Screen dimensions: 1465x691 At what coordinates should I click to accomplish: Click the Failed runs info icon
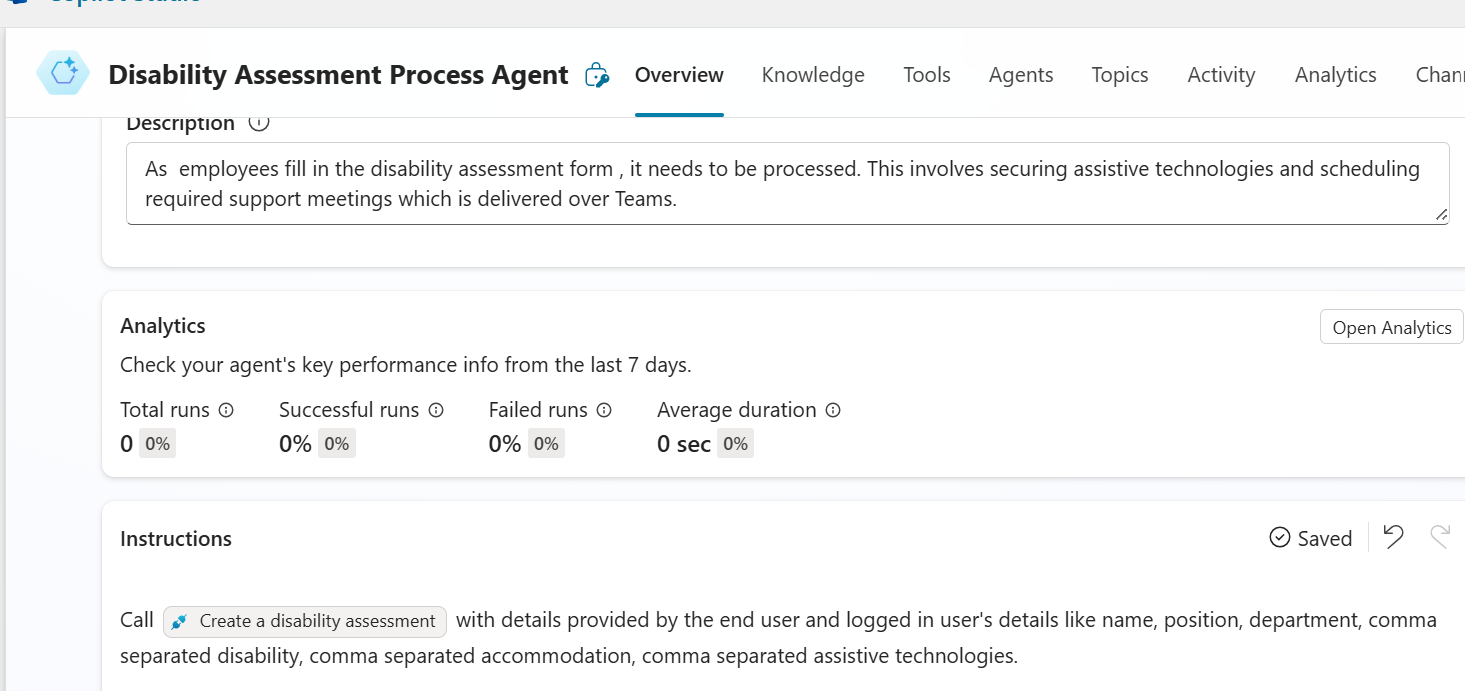click(604, 410)
